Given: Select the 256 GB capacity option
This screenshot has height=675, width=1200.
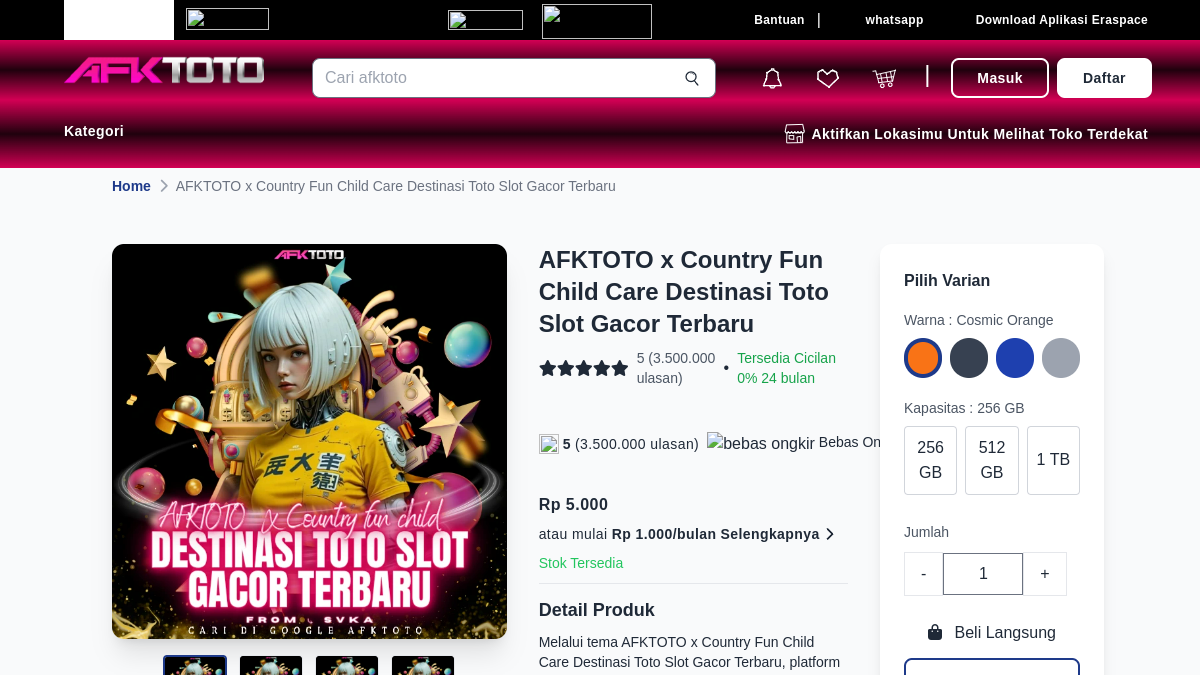Looking at the screenshot, I should (930, 460).
